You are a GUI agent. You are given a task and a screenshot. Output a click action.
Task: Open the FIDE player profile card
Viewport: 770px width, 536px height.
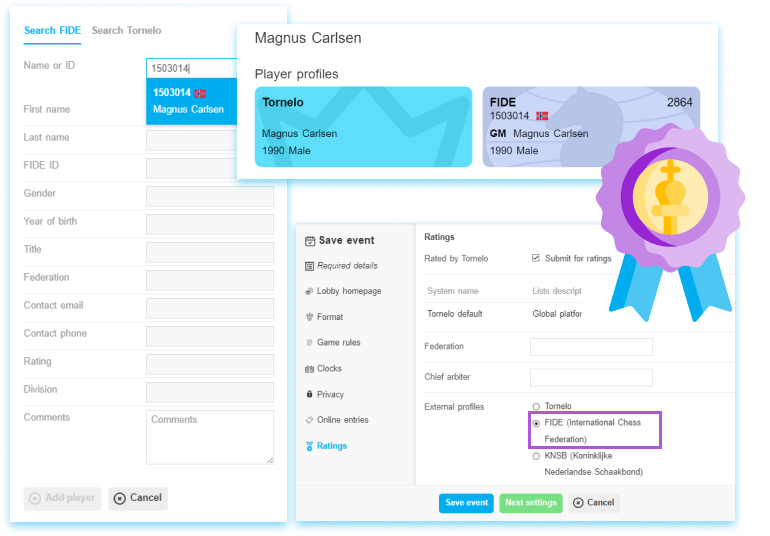pyautogui.click(x=591, y=127)
